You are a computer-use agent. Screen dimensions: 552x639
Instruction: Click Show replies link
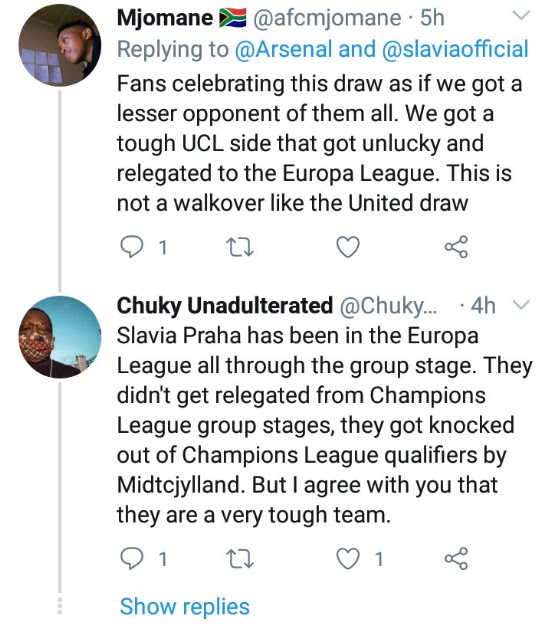(185, 607)
